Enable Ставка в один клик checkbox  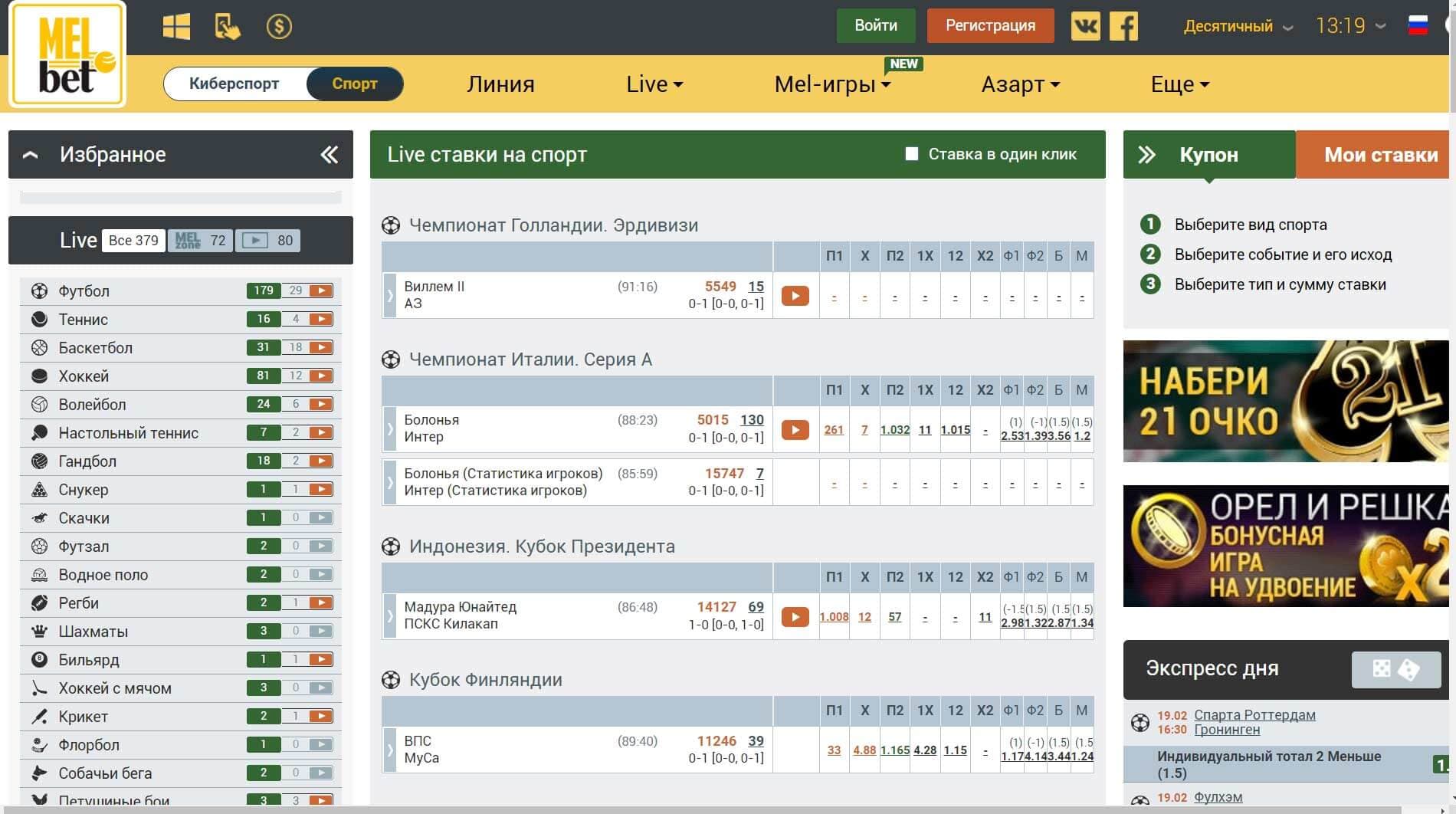911,154
